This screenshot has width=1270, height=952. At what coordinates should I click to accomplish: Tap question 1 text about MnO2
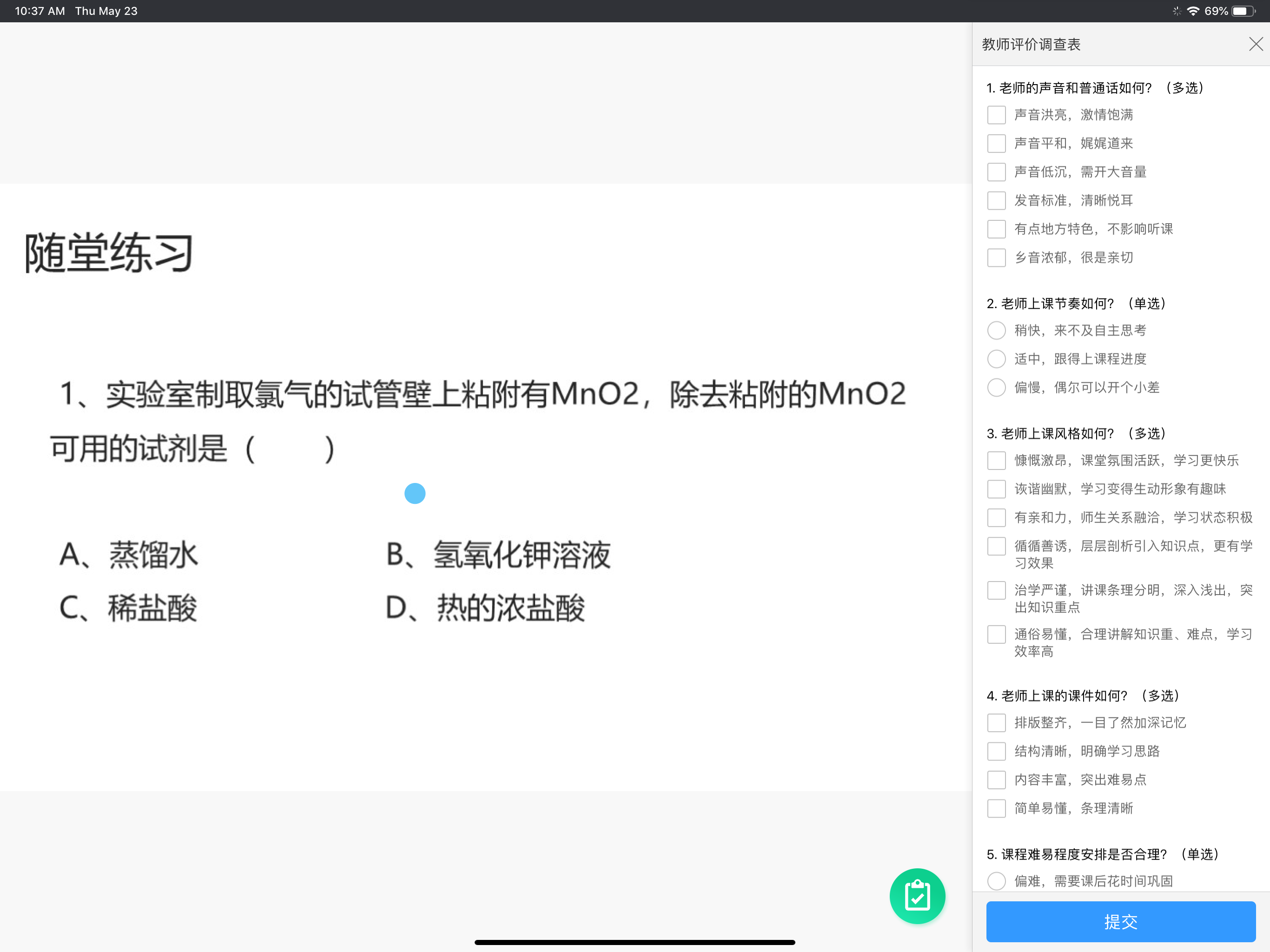pos(478,422)
